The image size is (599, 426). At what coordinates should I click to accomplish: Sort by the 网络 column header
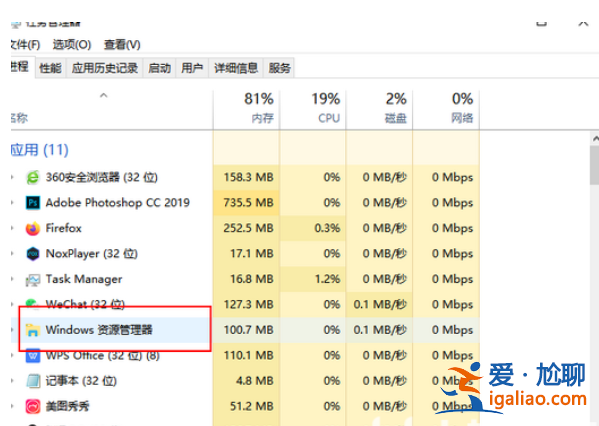(446, 110)
